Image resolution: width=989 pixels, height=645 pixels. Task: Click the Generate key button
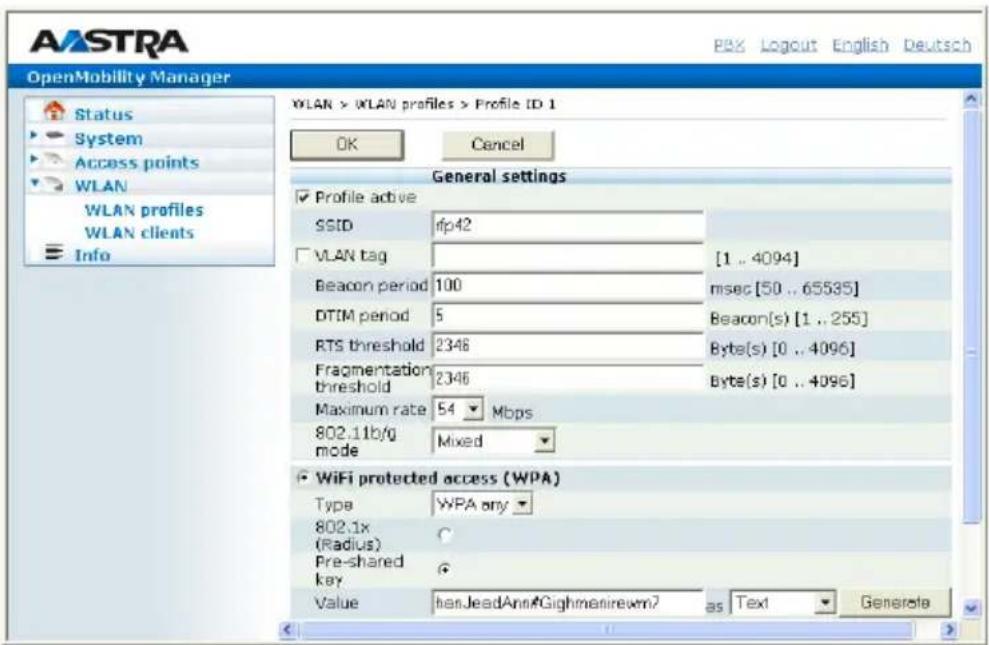[x=894, y=602]
